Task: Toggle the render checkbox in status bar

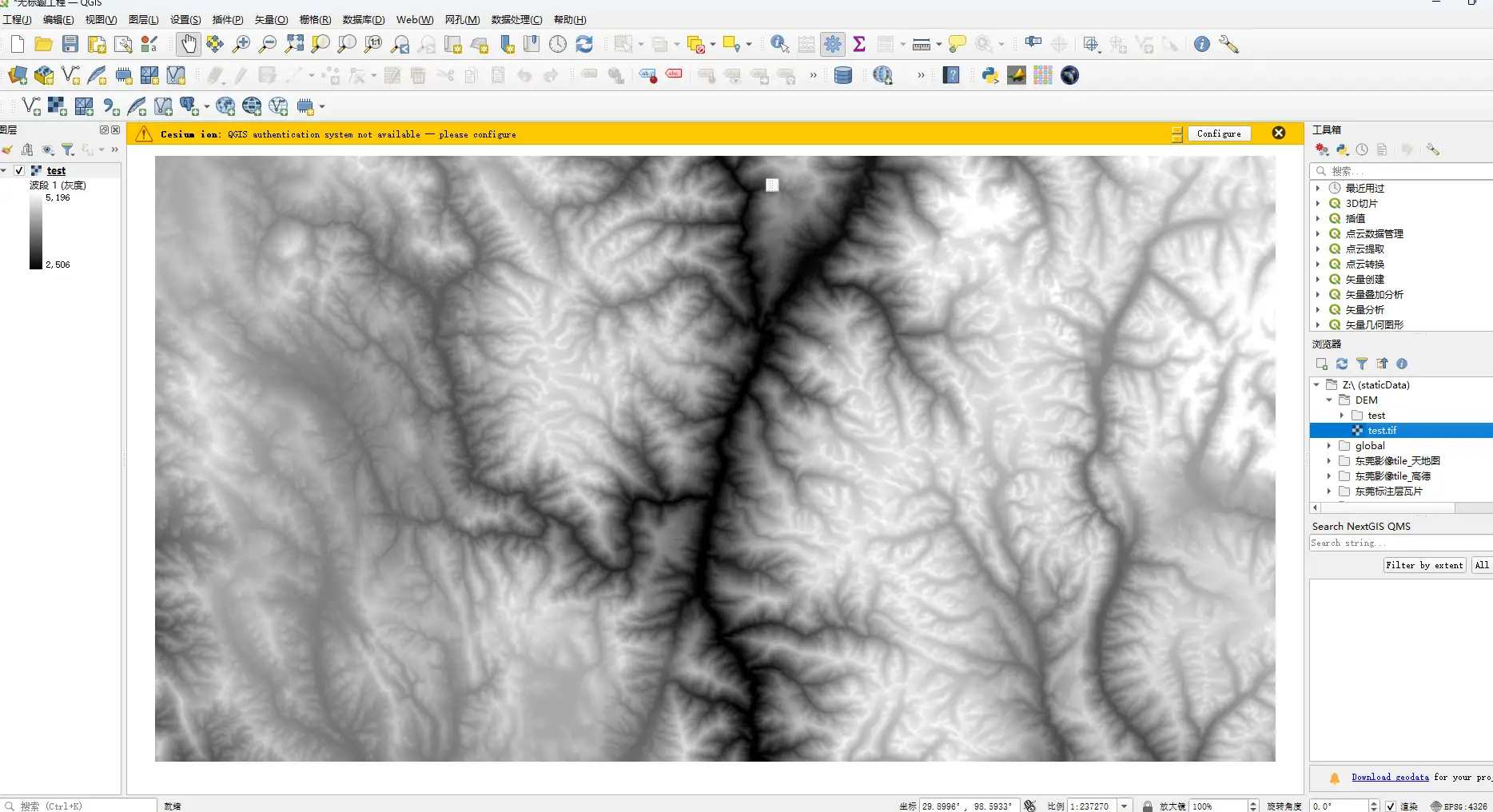Action: pos(1391,806)
